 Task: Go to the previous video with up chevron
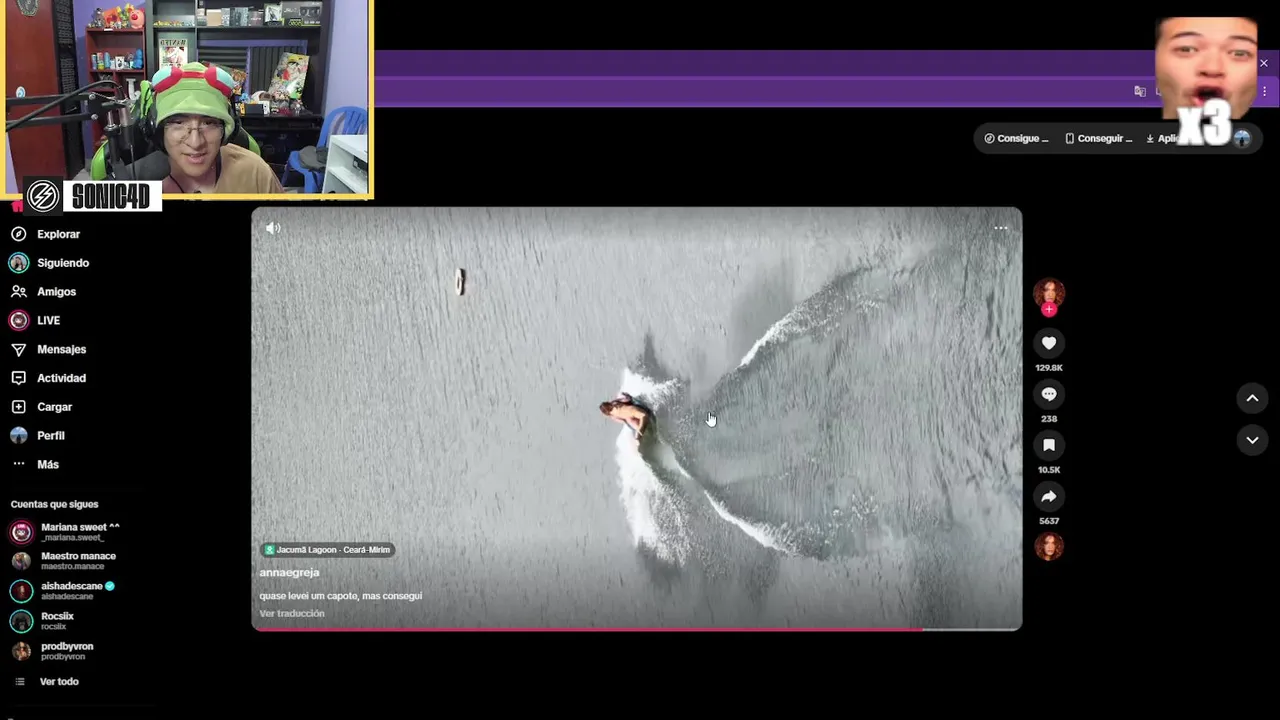click(1252, 398)
